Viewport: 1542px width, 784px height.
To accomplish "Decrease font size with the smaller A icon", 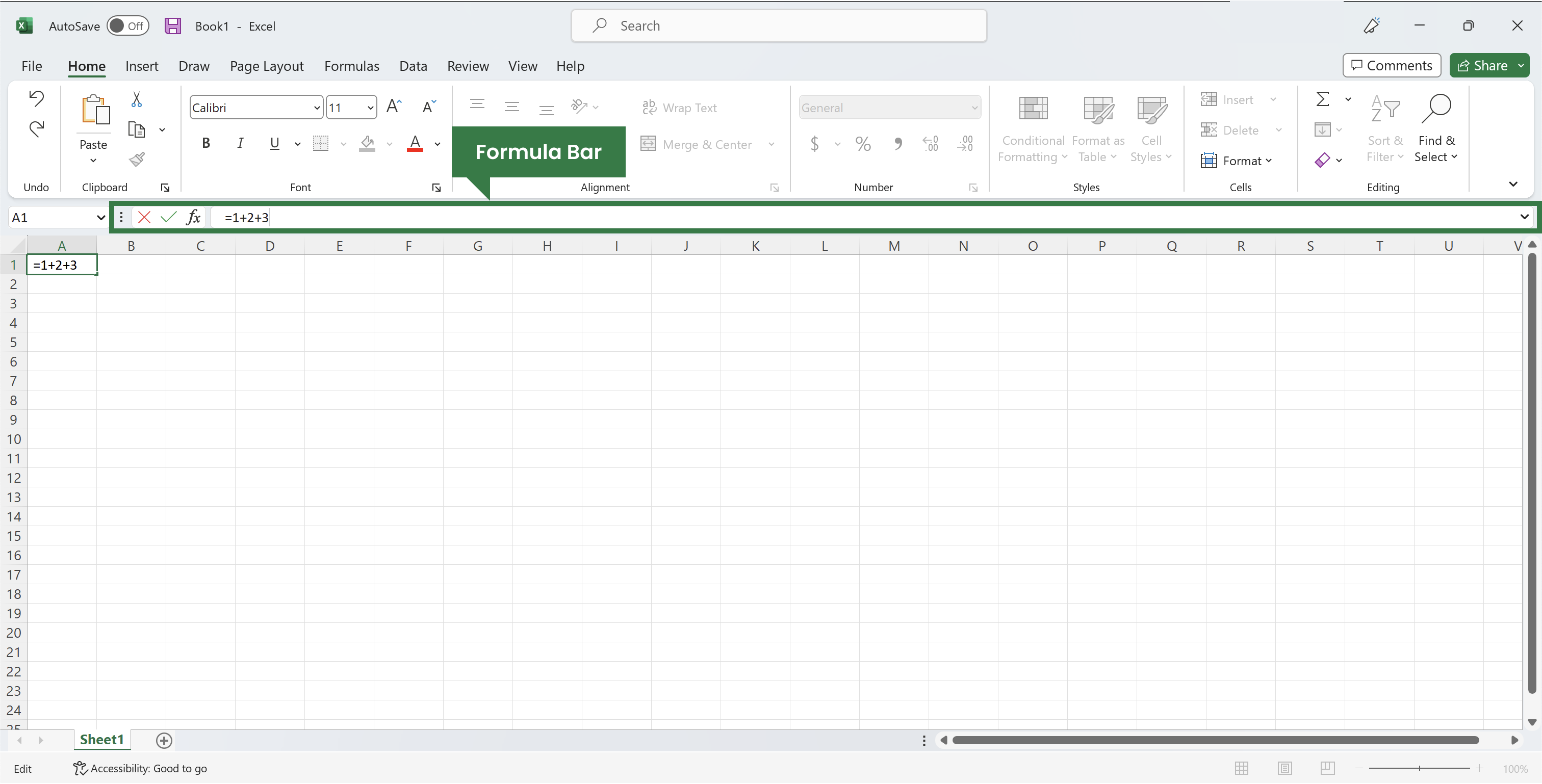I will point(429,107).
